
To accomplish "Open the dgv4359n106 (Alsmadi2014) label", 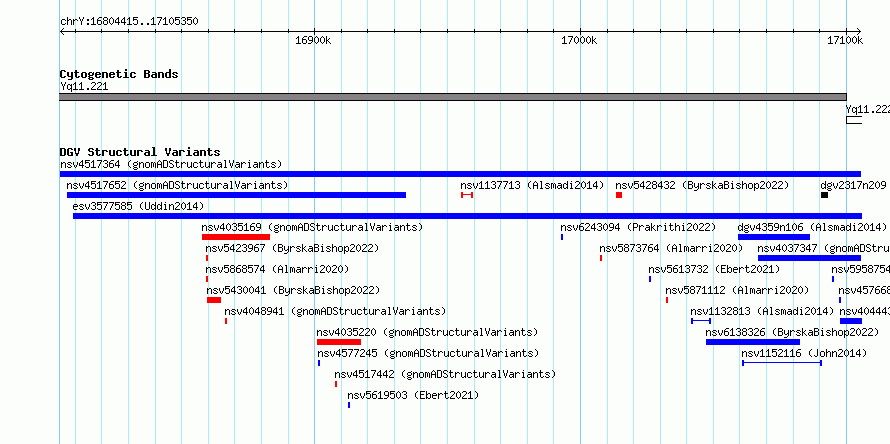I will click(x=812, y=228).
